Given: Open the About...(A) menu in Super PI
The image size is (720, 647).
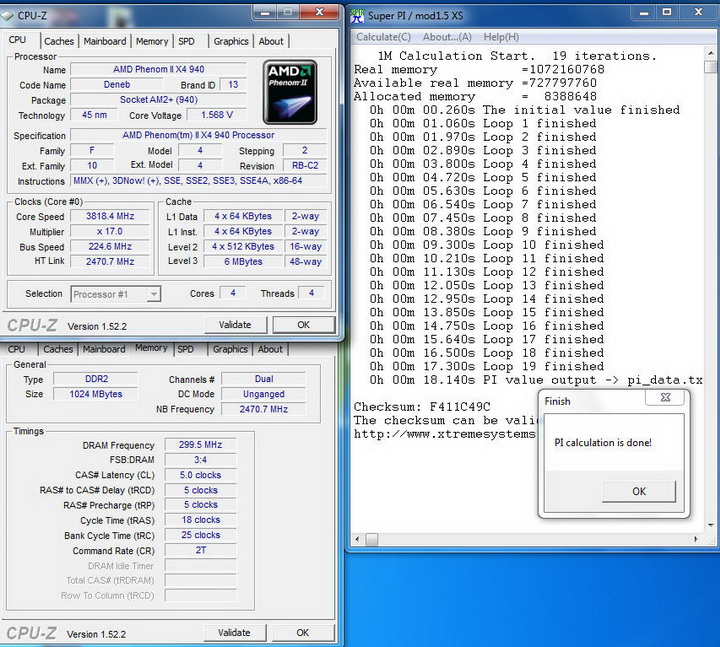Looking at the screenshot, I should coord(447,37).
